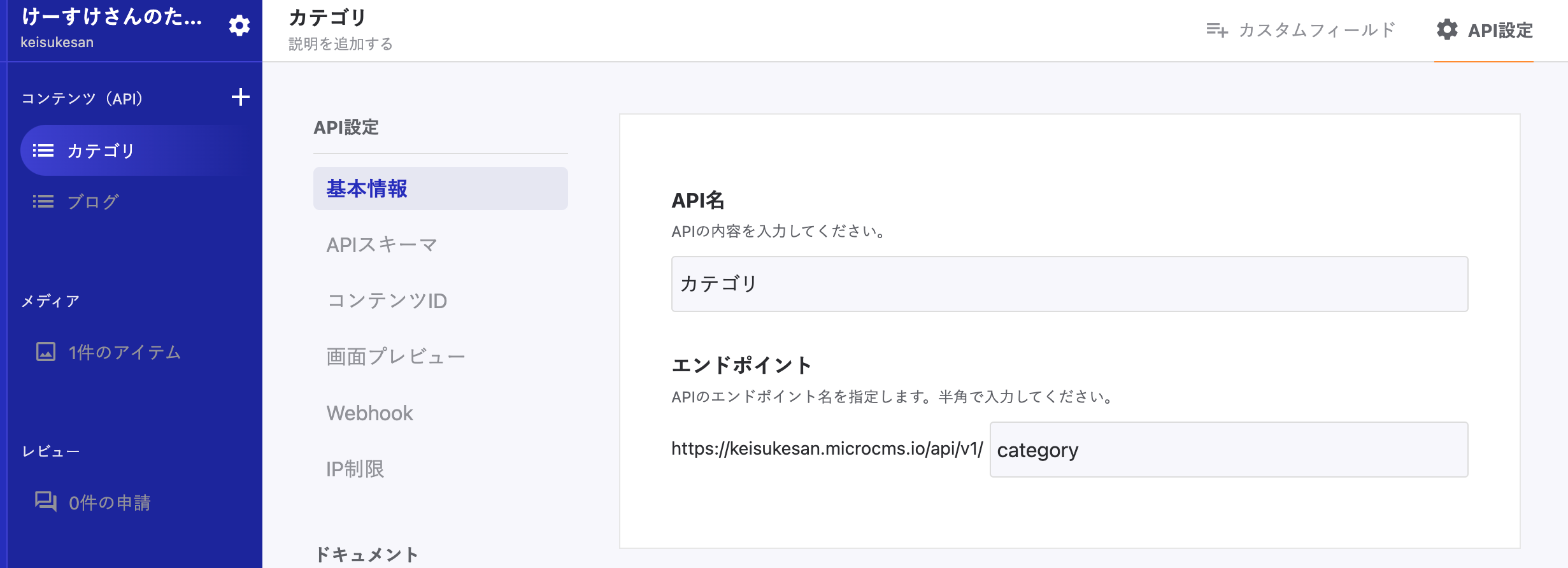
Task: Click the image icon for media items
Action: (46, 351)
